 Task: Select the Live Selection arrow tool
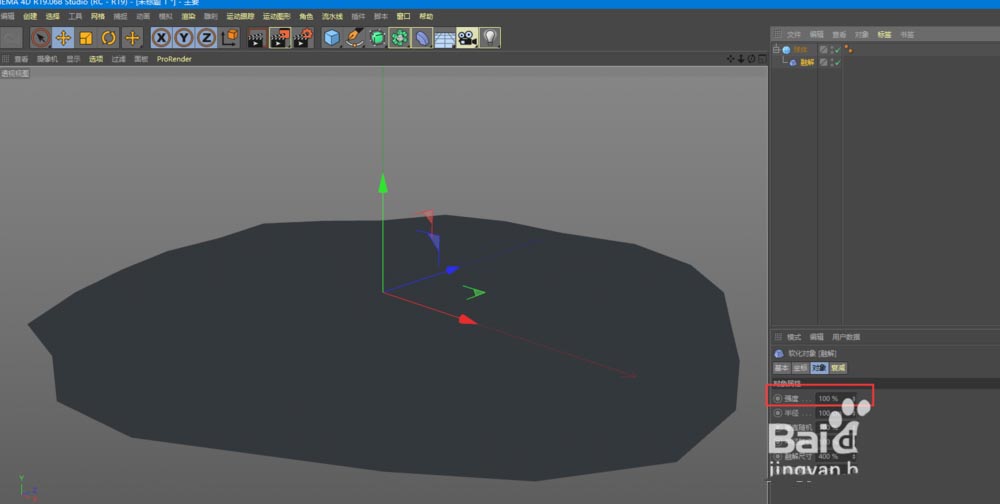click(40, 38)
